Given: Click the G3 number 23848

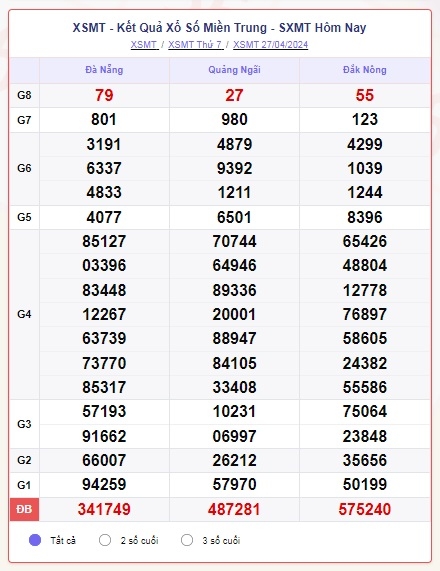Looking at the screenshot, I should tap(365, 436).
